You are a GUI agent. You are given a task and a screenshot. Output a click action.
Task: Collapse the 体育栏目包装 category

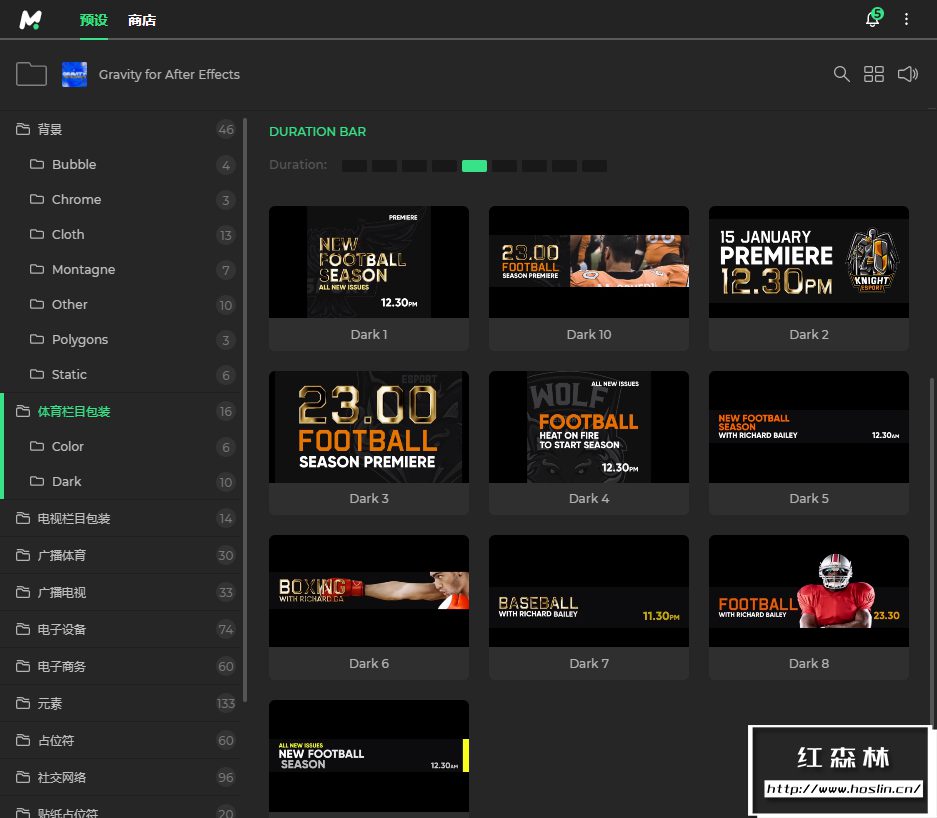point(121,411)
